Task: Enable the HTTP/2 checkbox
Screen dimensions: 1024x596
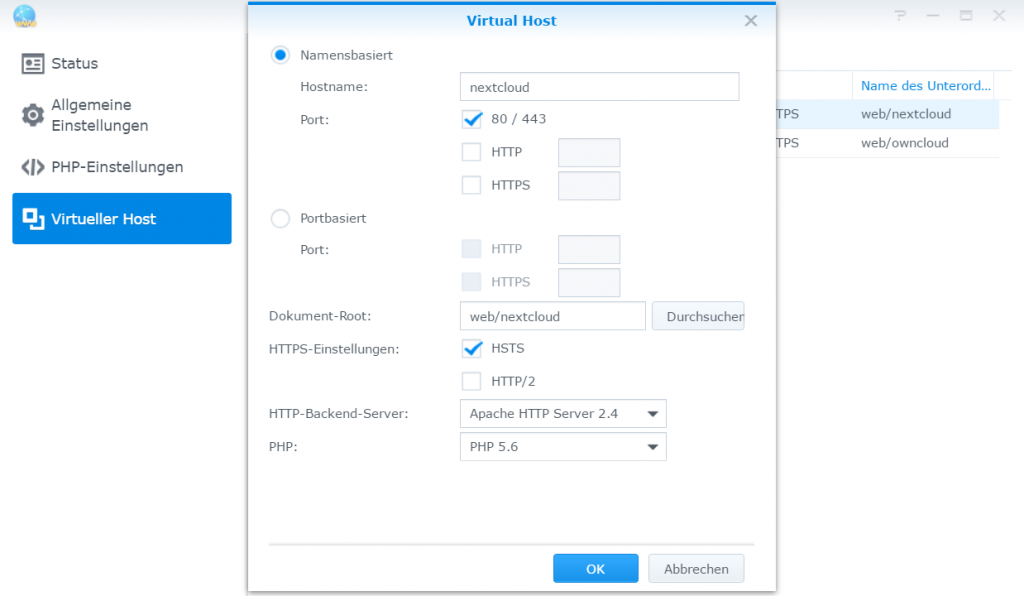Action: point(471,381)
